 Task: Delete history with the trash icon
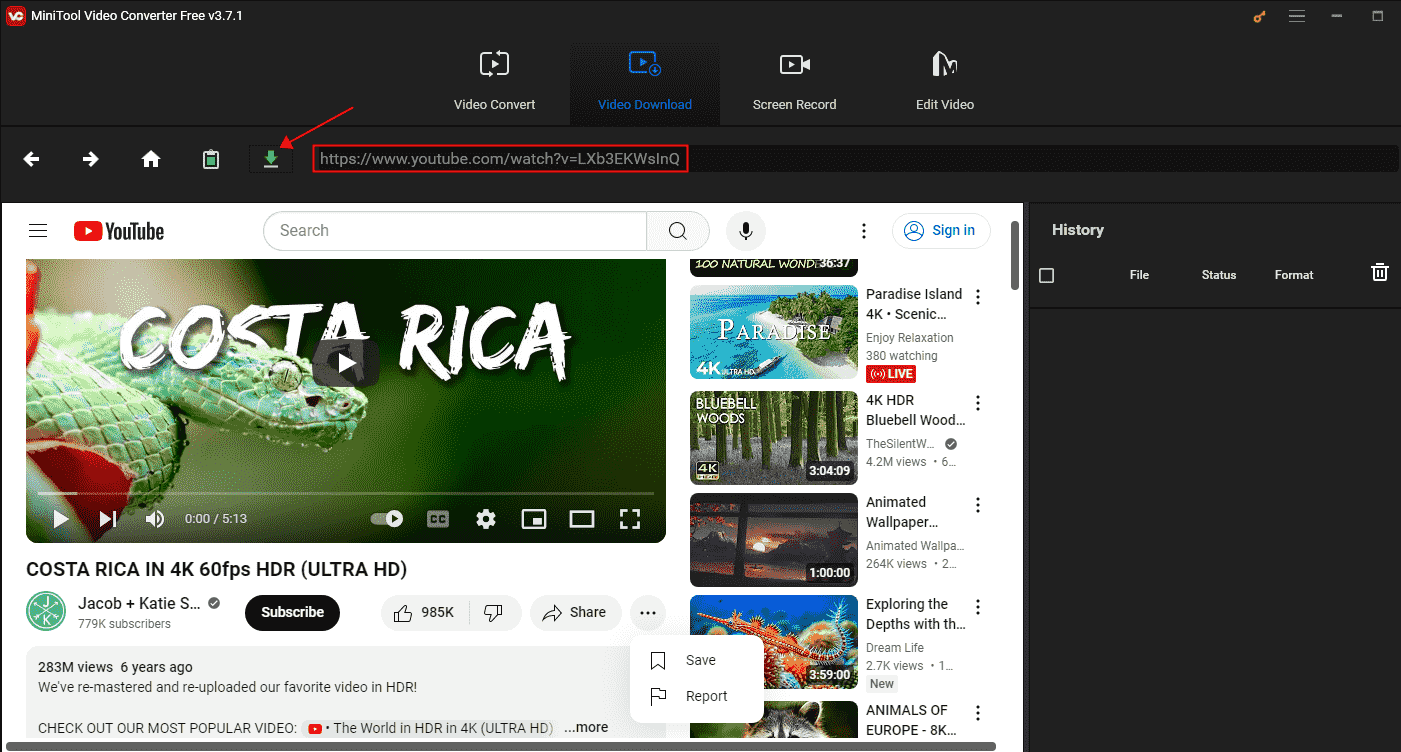pos(1379,273)
